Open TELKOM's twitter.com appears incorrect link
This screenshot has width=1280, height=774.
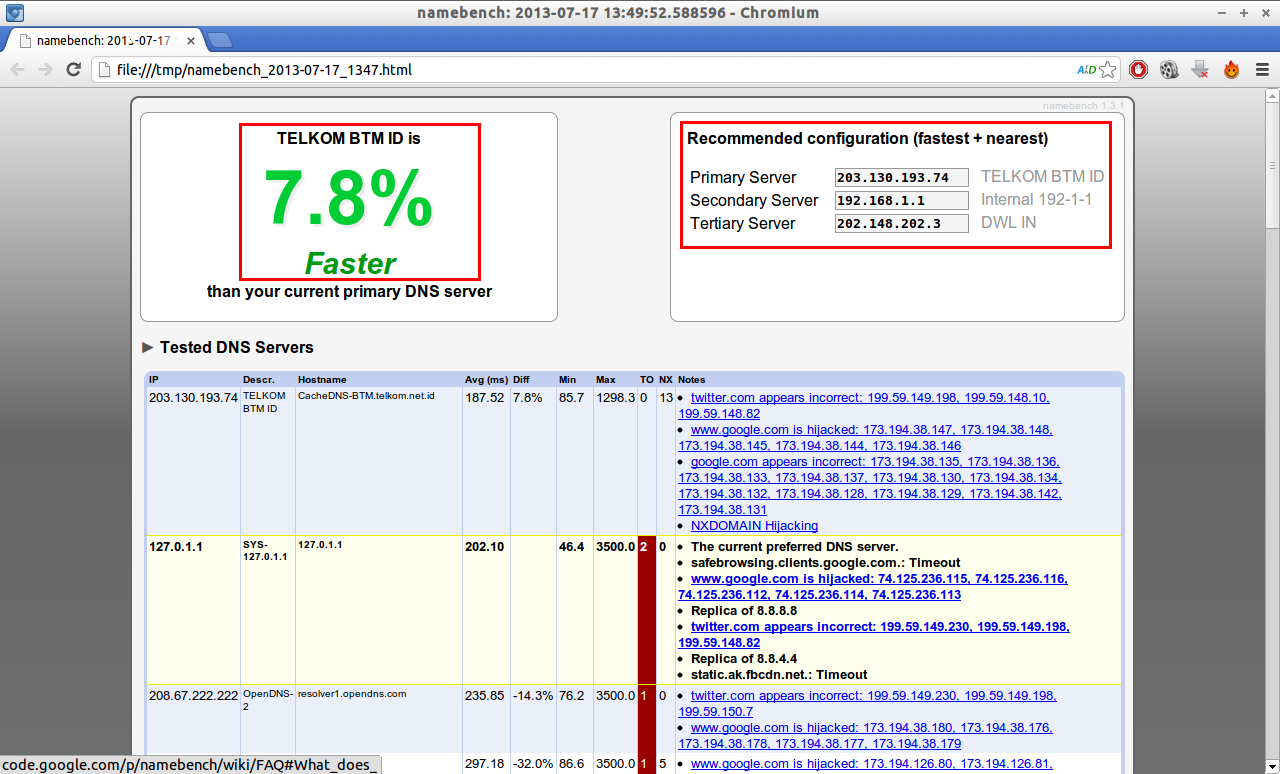(865, 405)
